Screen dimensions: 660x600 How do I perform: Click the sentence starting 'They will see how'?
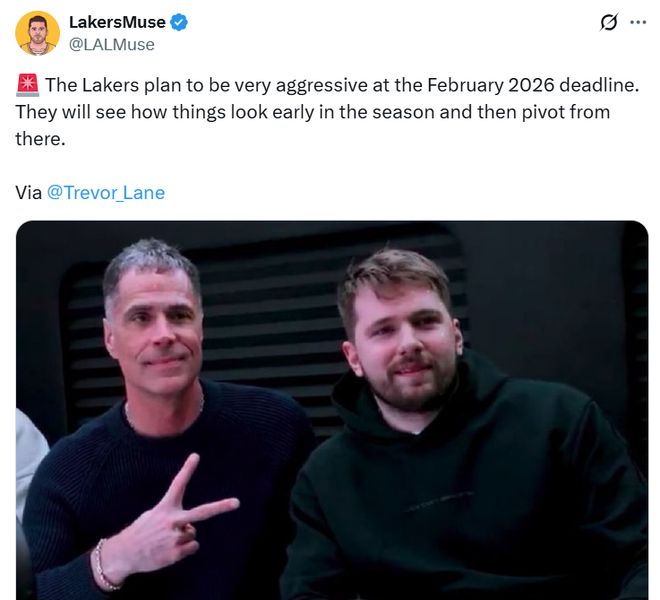point(312,125)
